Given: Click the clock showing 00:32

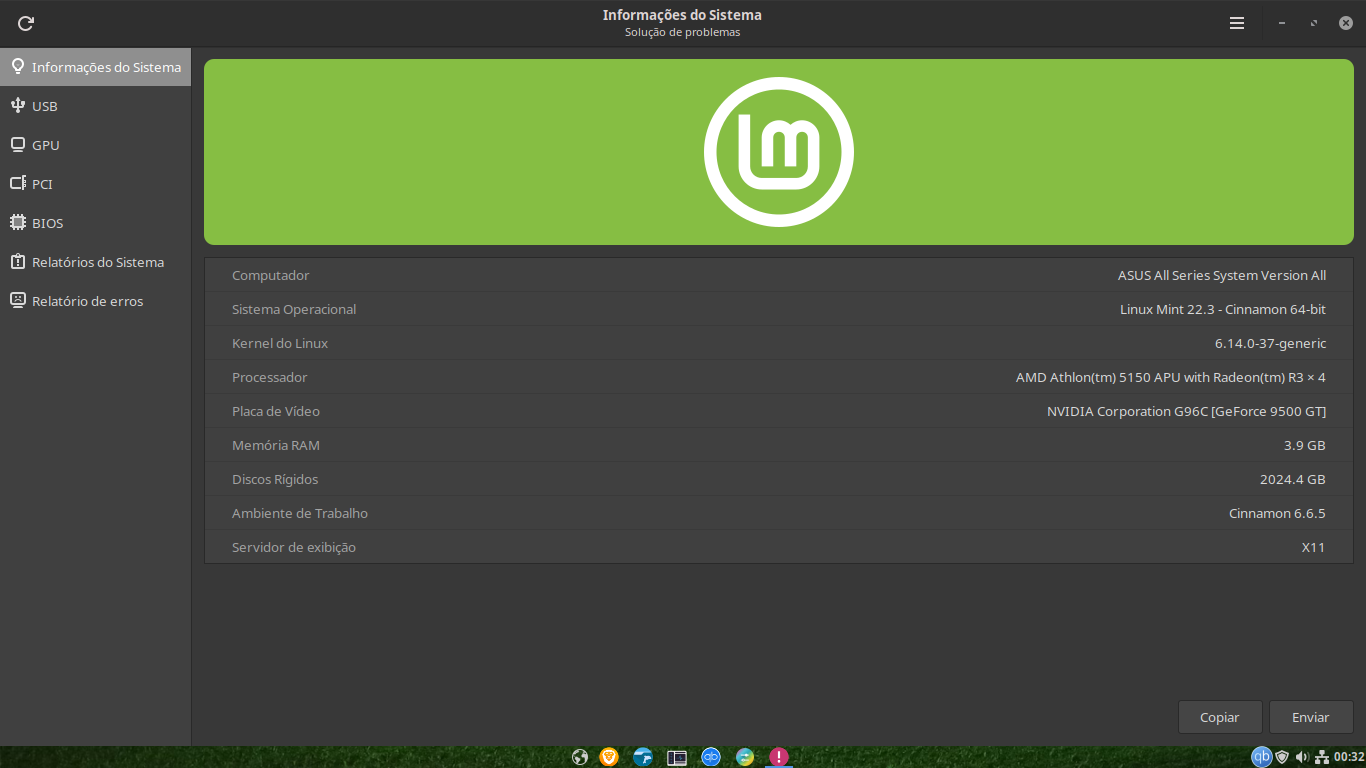Looking at the screenshot, I should tap(1349, 757).
